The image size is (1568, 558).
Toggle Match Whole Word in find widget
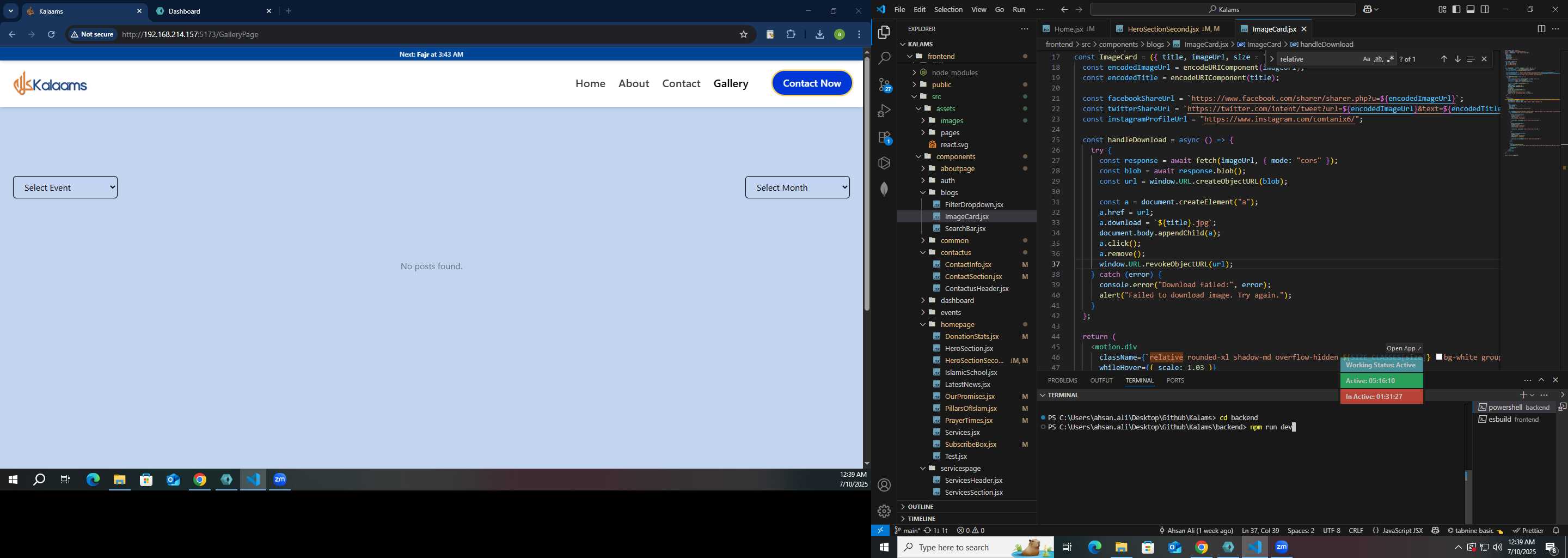click(1378, 59)
